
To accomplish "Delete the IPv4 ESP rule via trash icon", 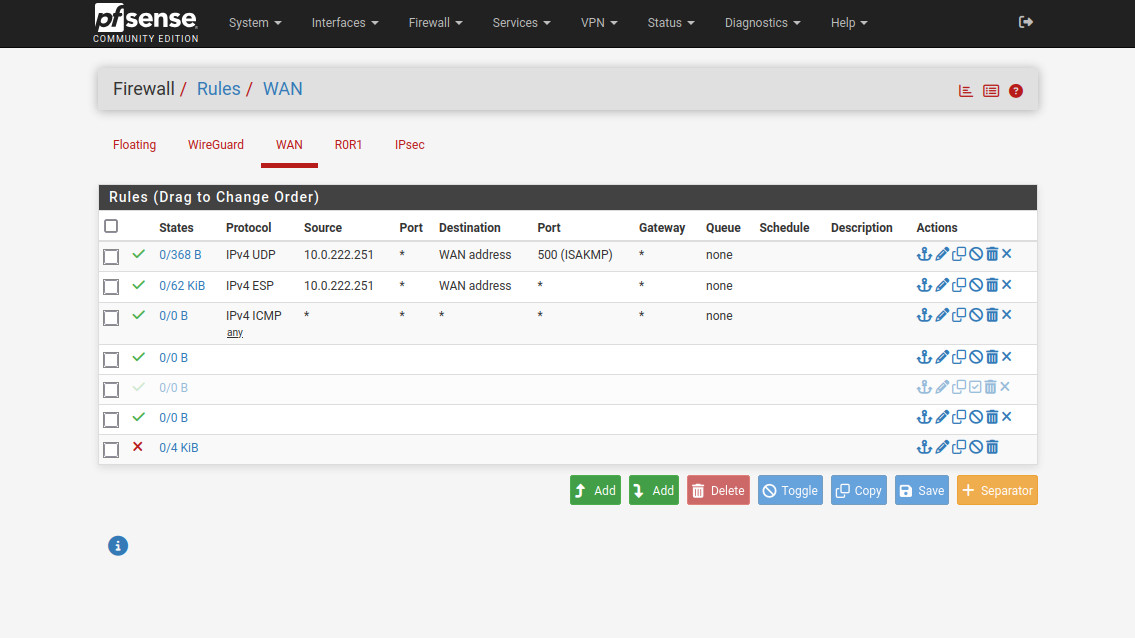I will click(x=991, y=286).
